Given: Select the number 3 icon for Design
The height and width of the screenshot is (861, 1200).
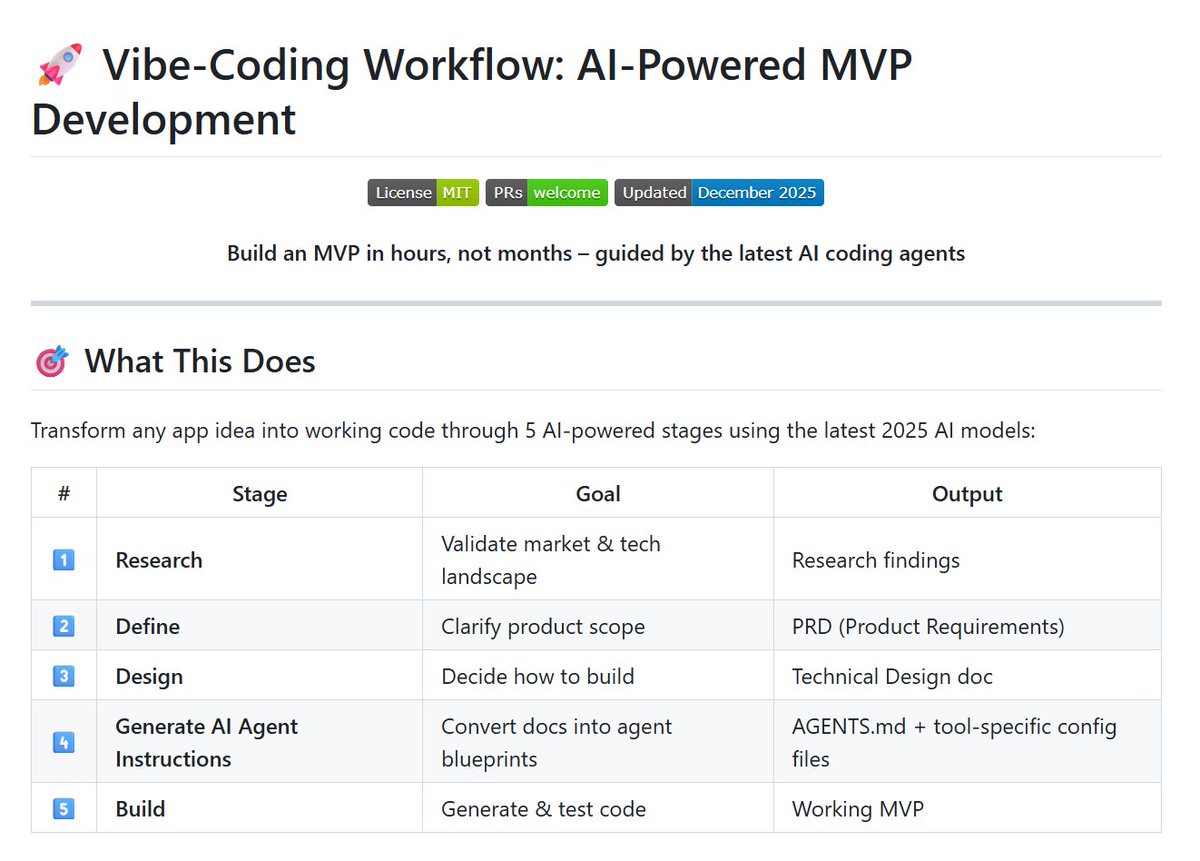Looking at the screenshot, I should click(63, 676).
